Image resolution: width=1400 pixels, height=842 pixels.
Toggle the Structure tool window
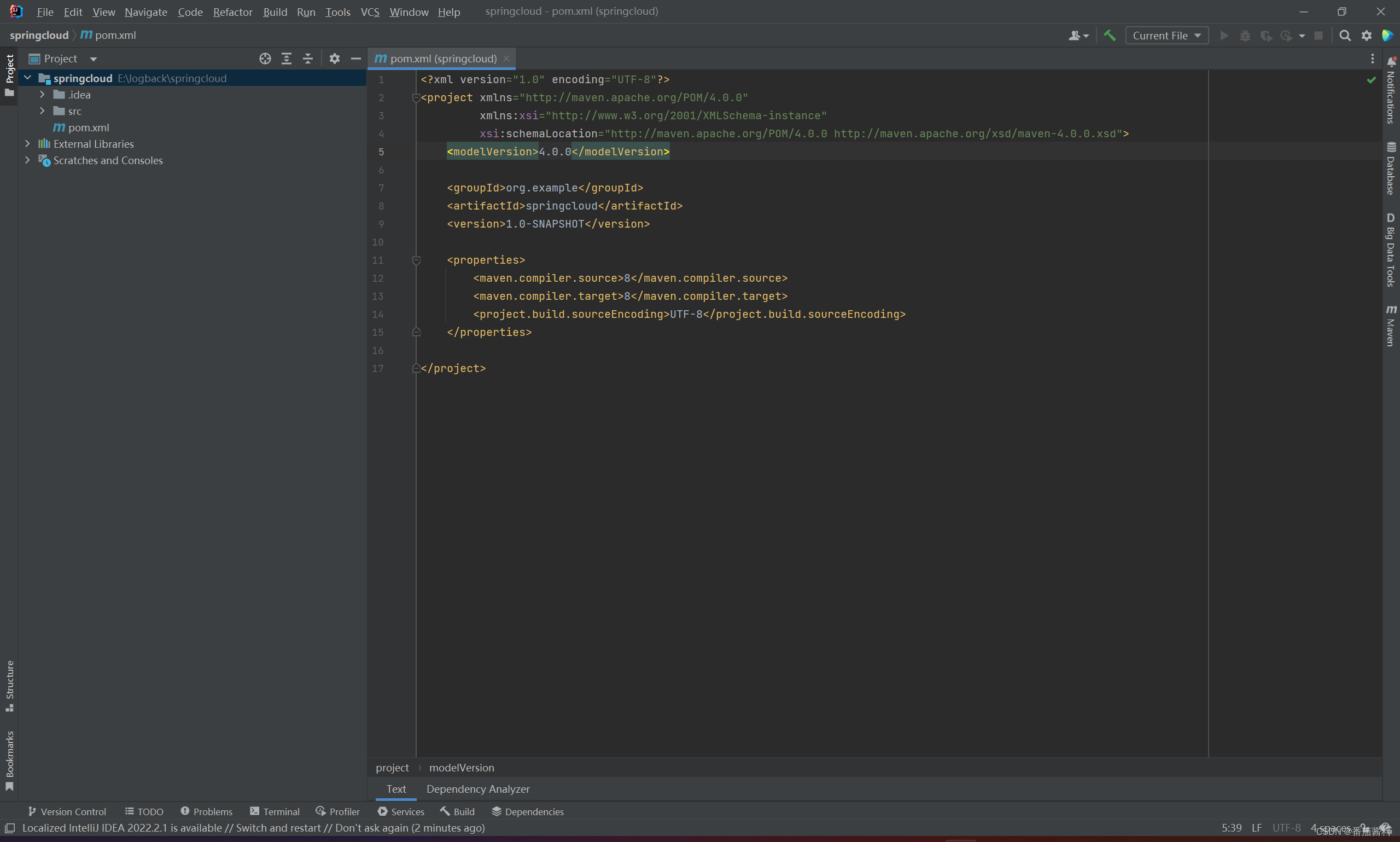coord(10,685)
